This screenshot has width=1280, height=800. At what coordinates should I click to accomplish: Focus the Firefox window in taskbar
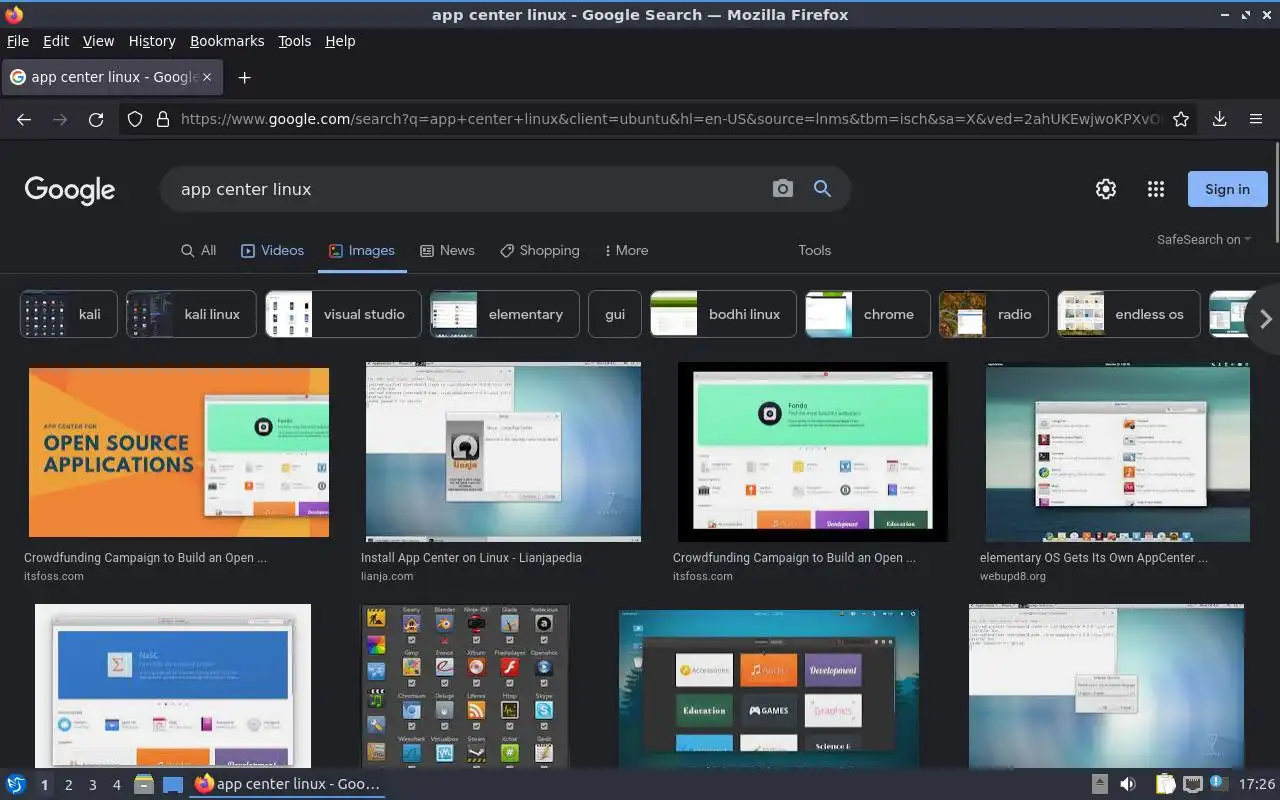(288, 784)
